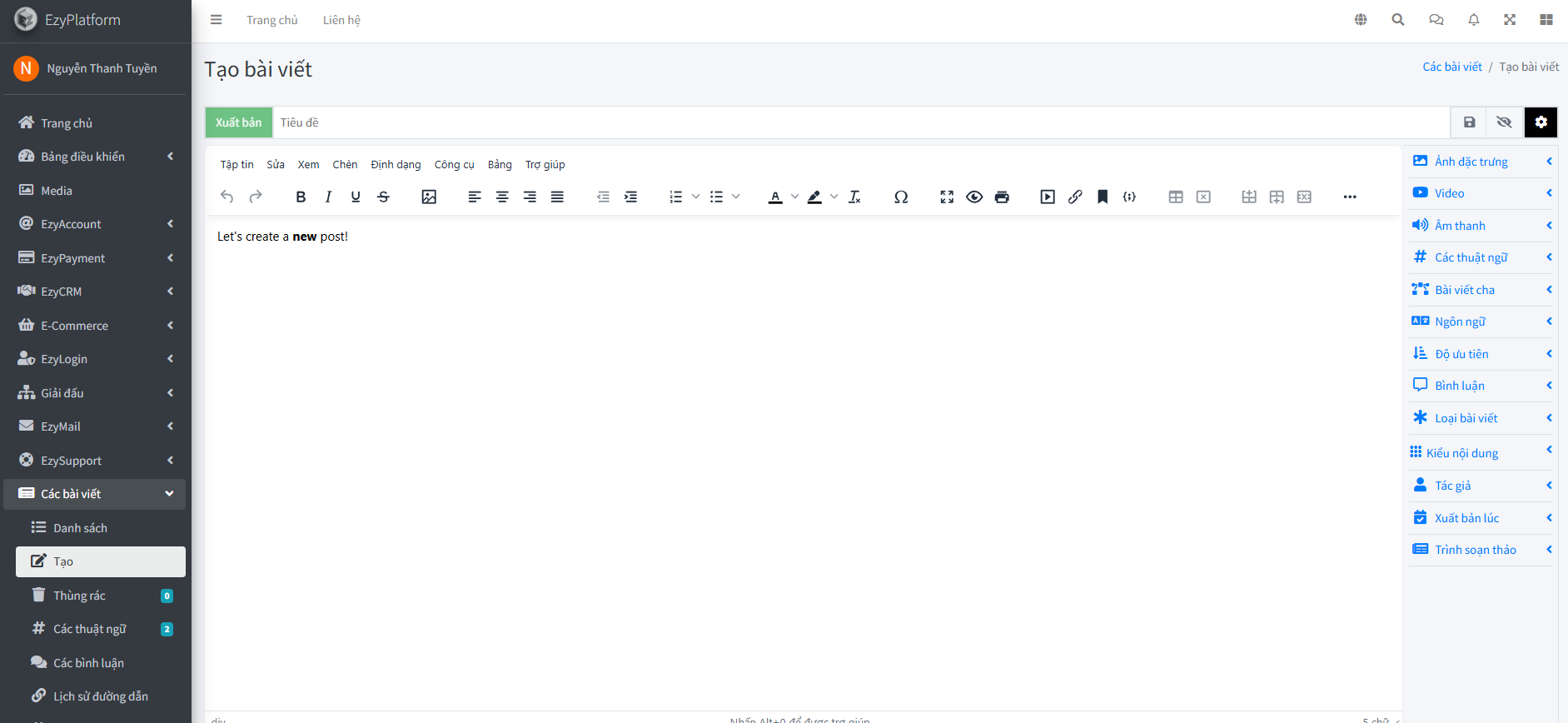The height and width of the screenshot is (723, 1568).
Task: Insert media with the play icon
Action: (x=1048, y=197)
